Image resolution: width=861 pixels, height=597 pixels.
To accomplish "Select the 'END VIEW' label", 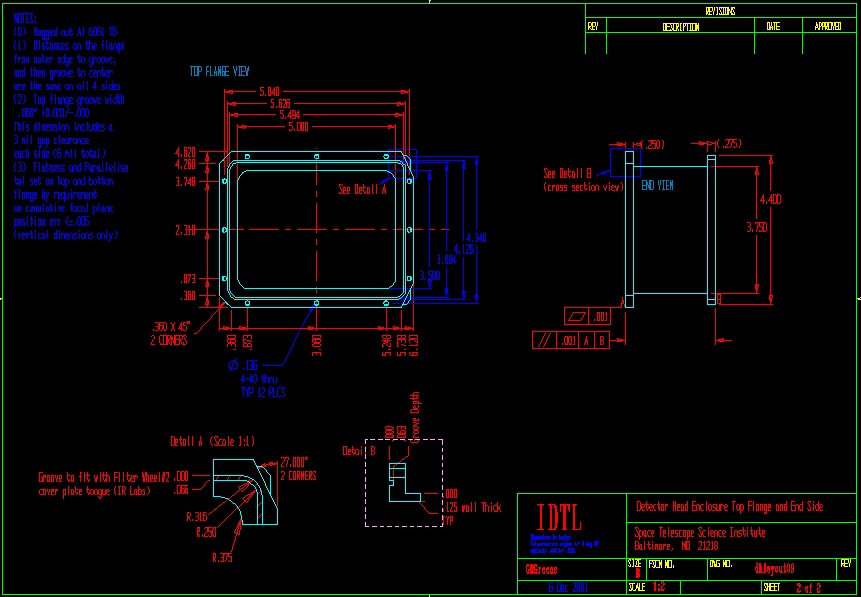I will point(657,185).
